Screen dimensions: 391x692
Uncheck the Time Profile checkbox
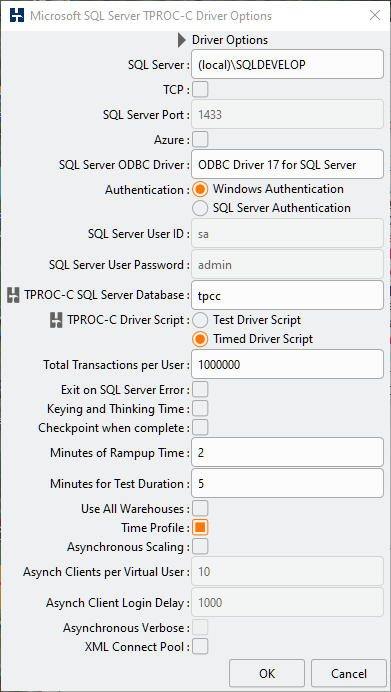(200, 527)
